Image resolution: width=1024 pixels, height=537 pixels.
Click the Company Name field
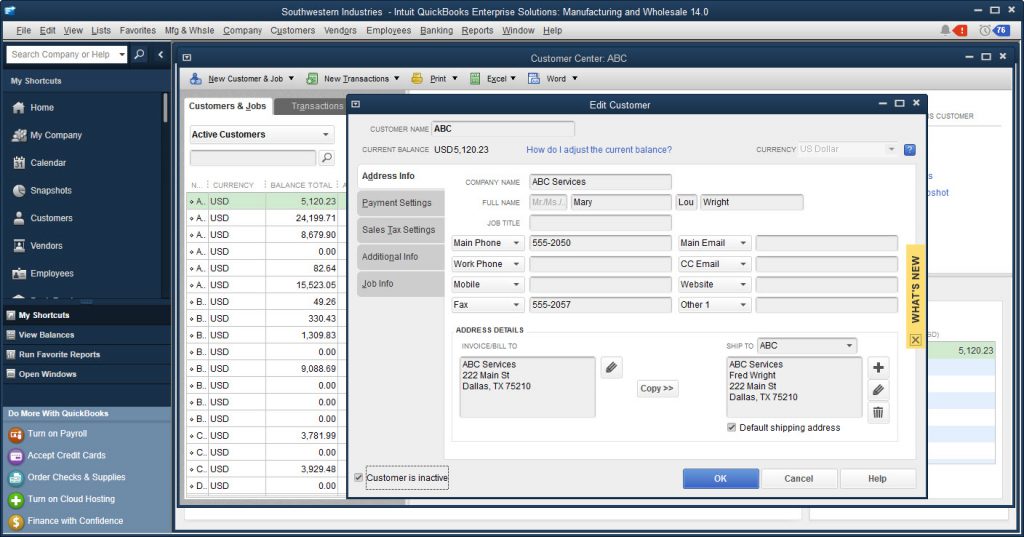[x=600, y=182]
